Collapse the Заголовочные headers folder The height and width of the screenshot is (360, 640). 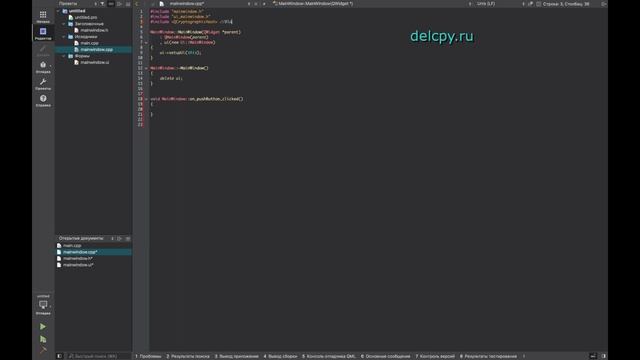(64, 24)
